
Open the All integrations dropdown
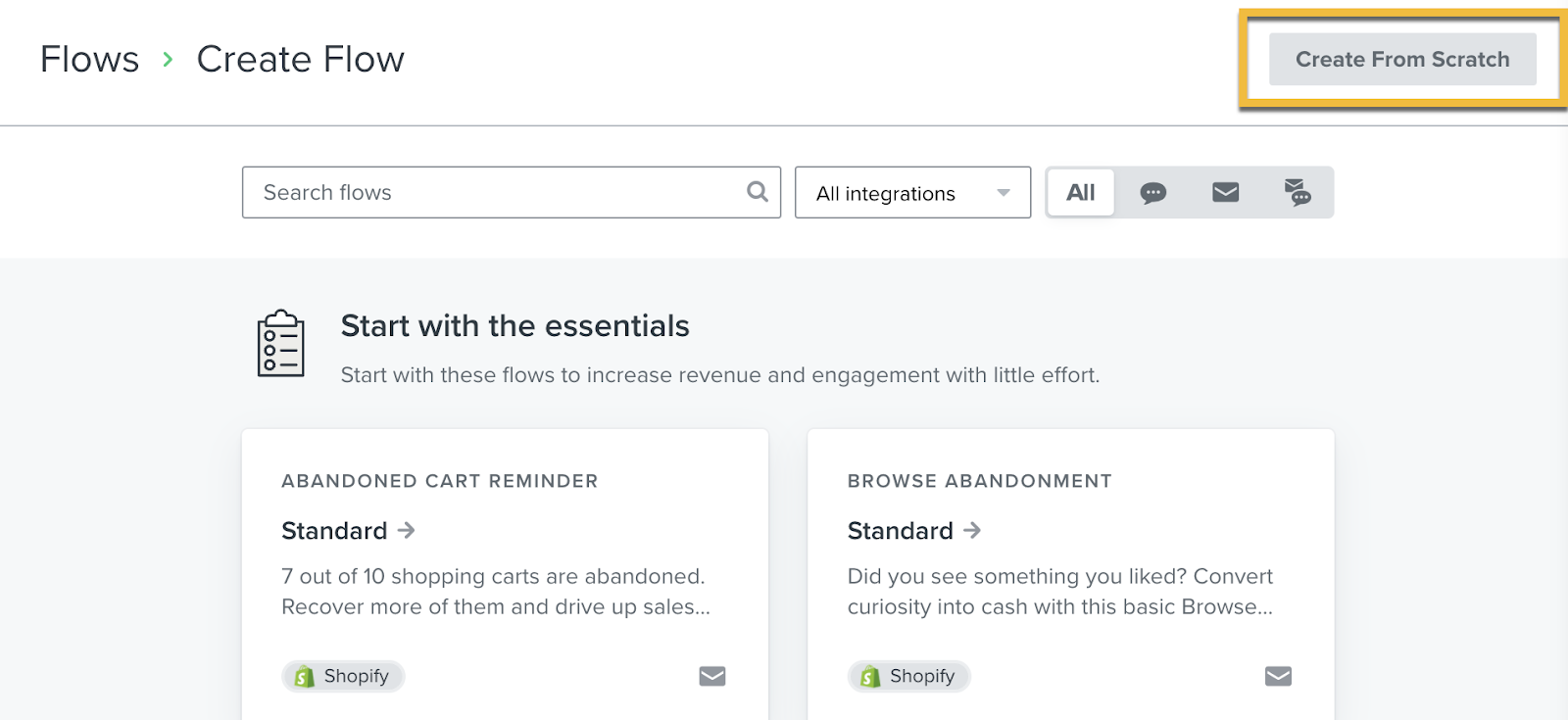(x=911, y=193)
